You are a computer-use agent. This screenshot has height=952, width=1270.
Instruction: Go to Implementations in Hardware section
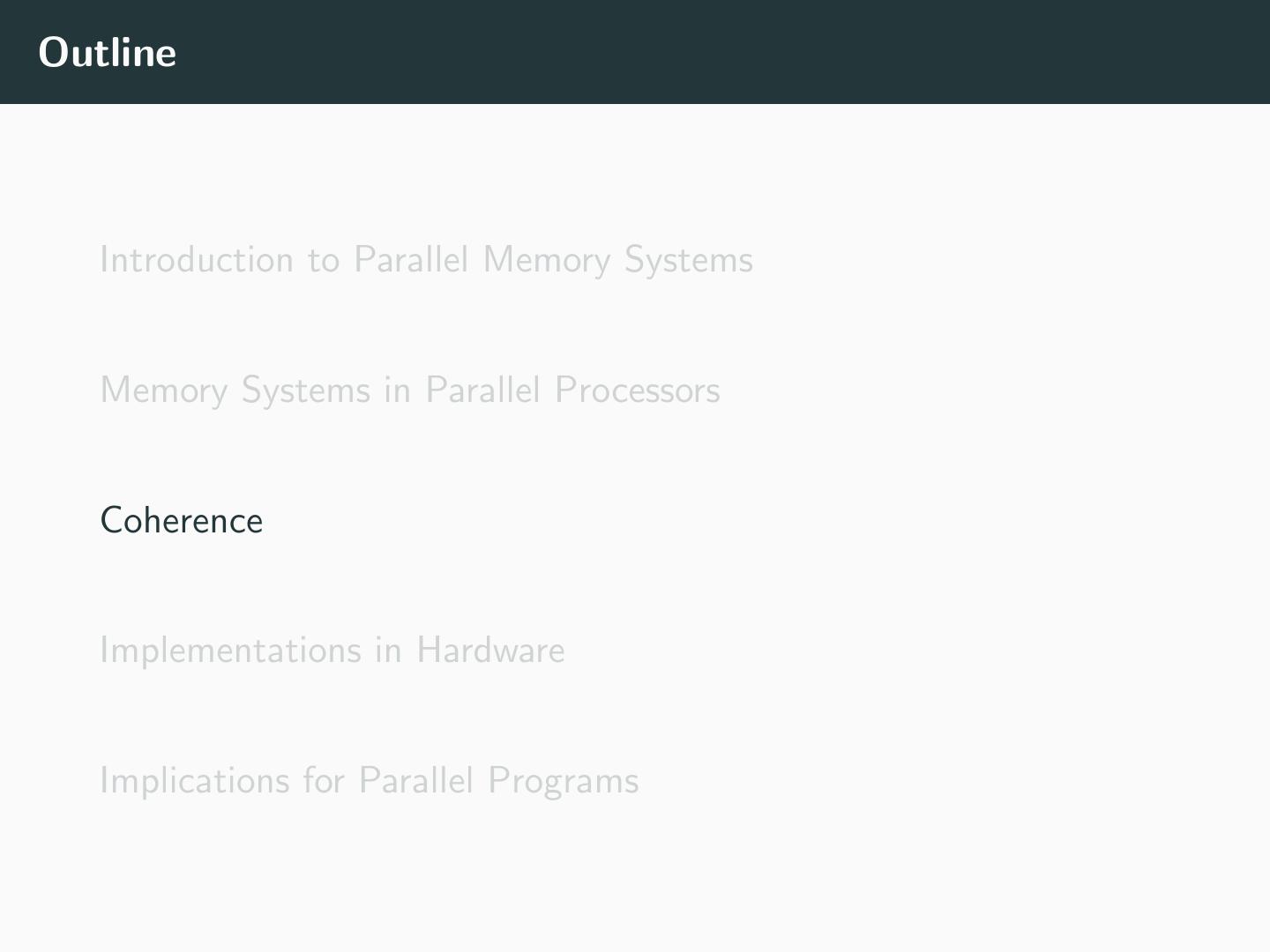point(332,651)
